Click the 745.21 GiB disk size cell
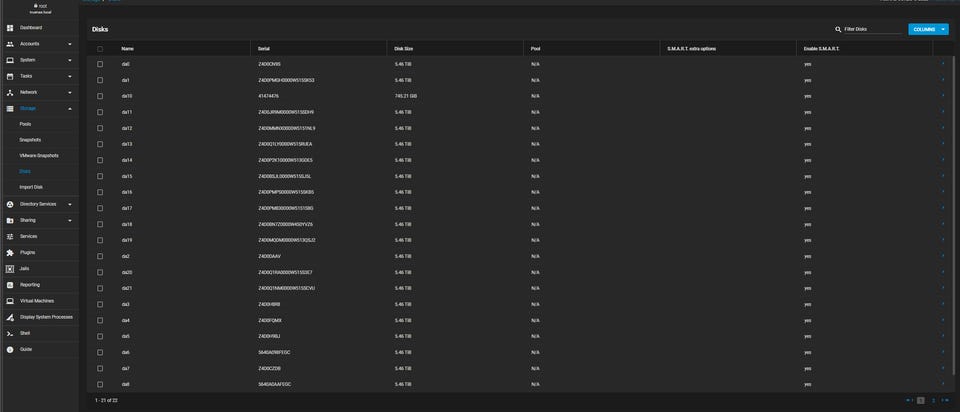 [406, 96]
